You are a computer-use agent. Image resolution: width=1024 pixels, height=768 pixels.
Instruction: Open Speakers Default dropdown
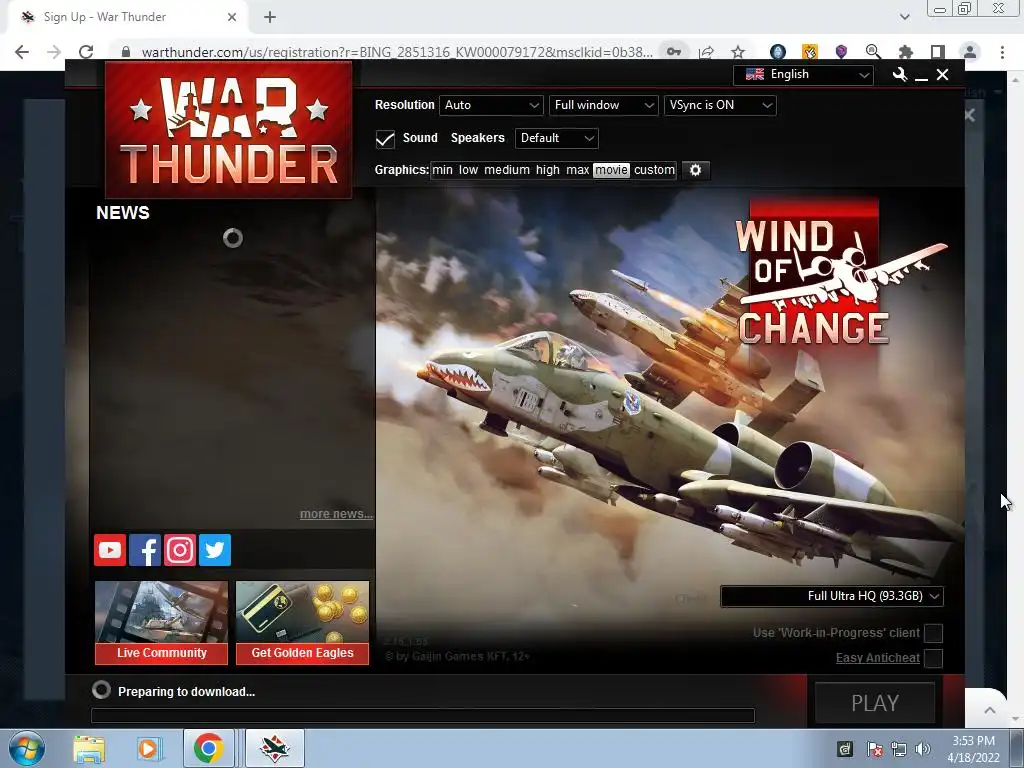pyautogui.click(x=556, y=138)
